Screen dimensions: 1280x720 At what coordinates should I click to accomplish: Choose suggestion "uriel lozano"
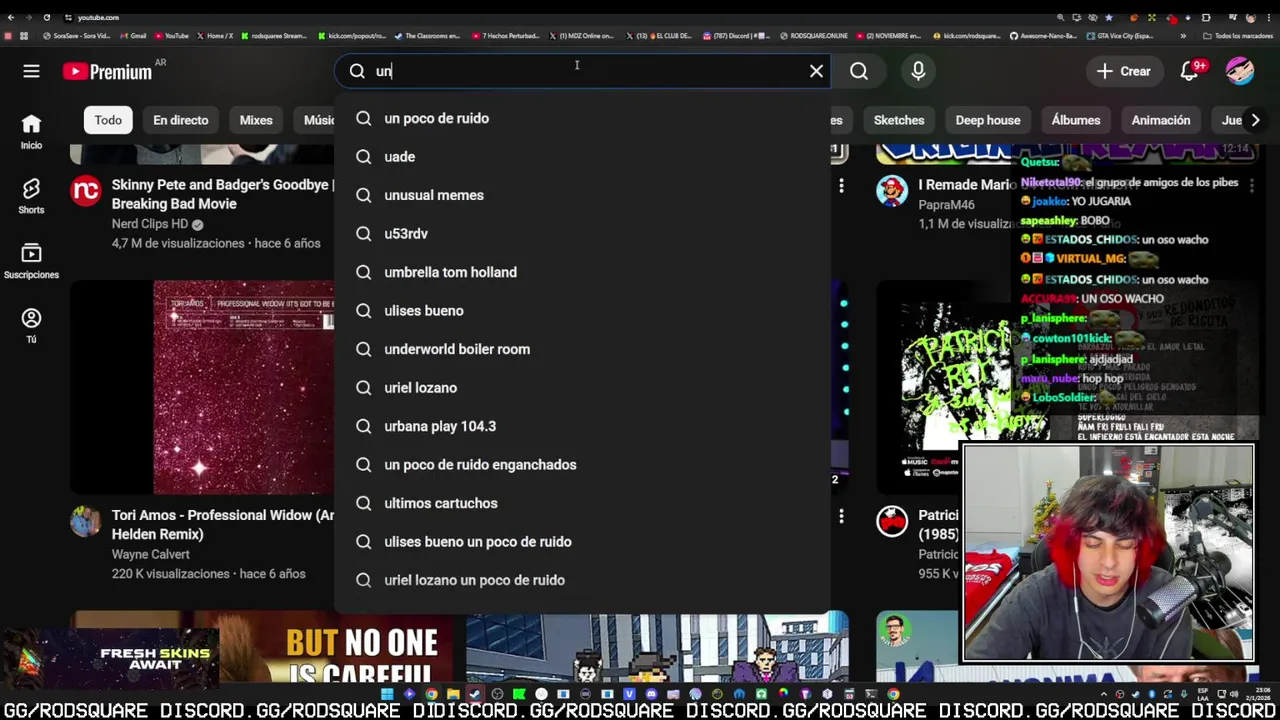(x=582, y=388)
